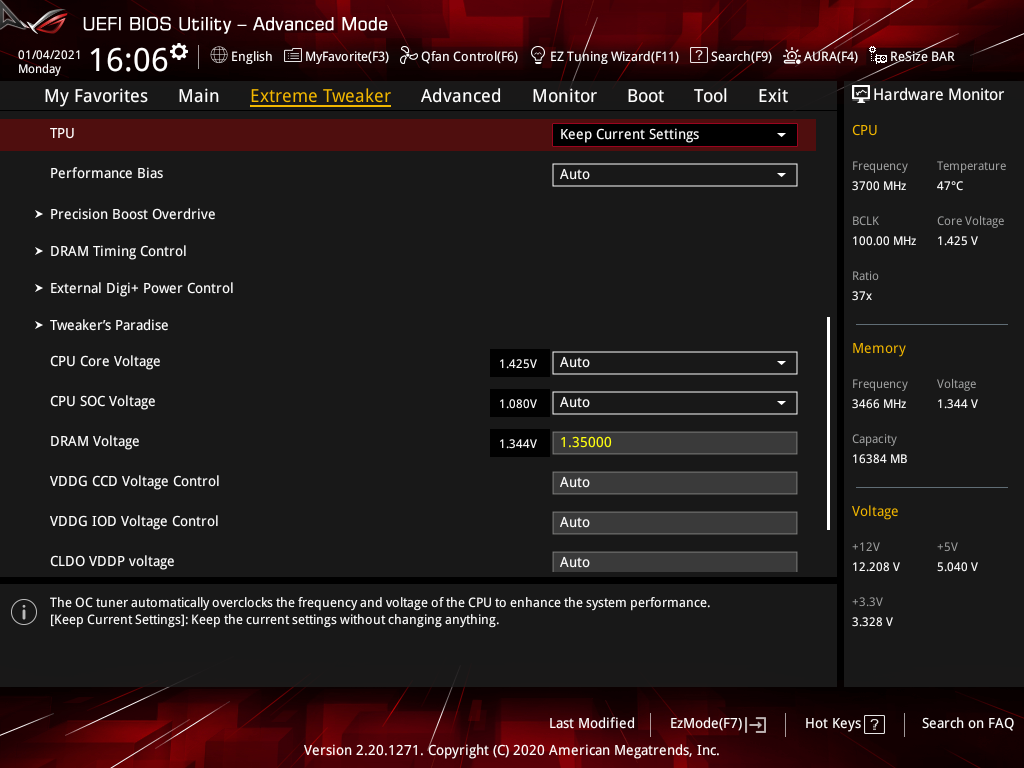Toggle the ReSize BAR icon
The width and height of the screenshot is (1024, 768).
coord(878,56)
